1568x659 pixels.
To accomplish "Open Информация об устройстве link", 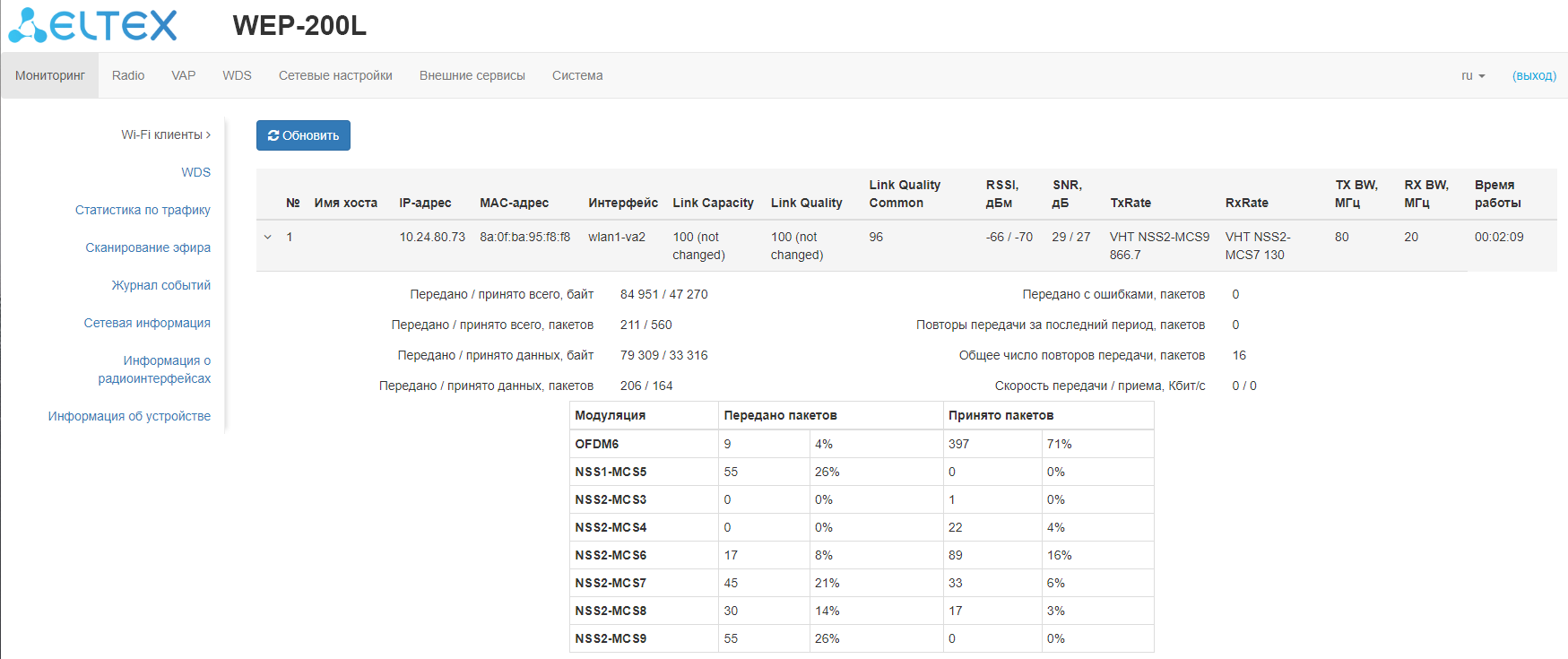I will [129, 417].
